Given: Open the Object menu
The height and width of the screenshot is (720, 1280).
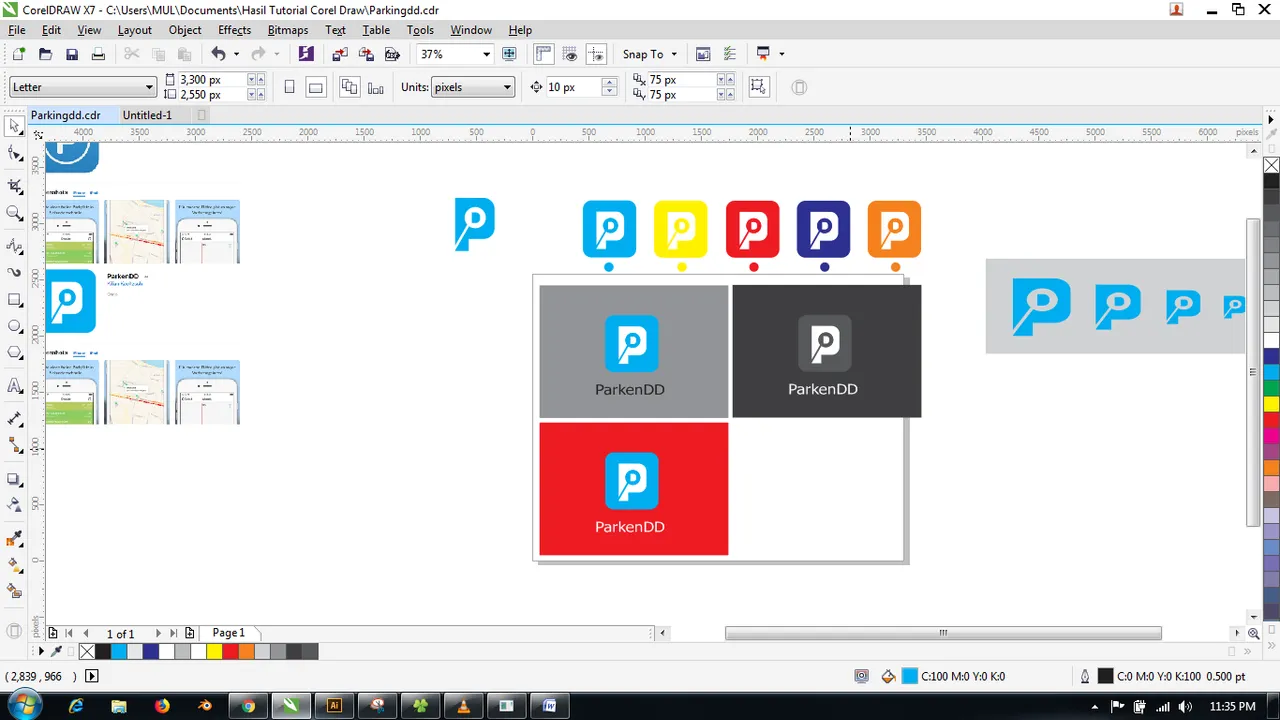Looking at the screenshot, I should click(185, 30).
